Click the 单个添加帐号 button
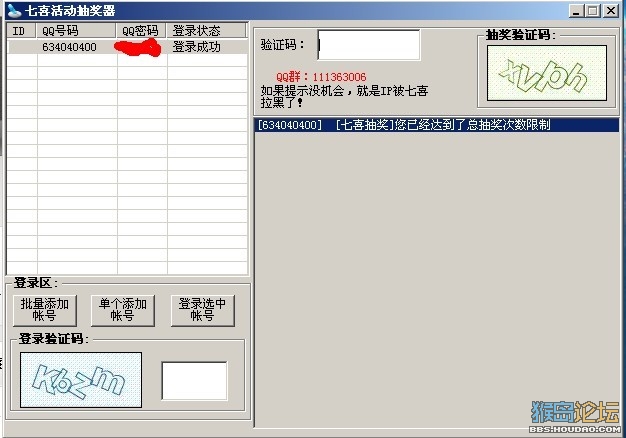The height and width of the screenshot is (438, 626). [123, 310]
